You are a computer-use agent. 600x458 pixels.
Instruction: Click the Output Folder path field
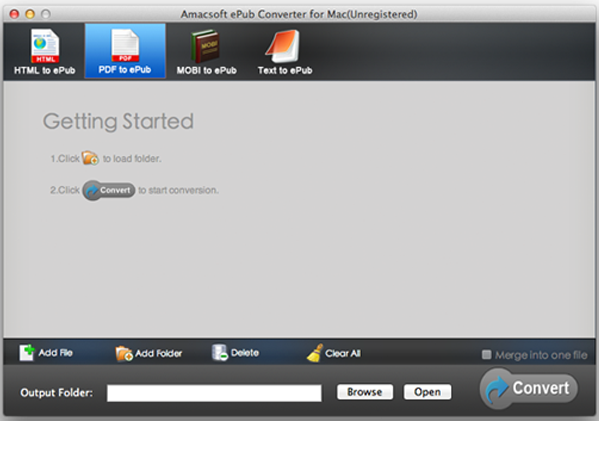tap(214, 393)
